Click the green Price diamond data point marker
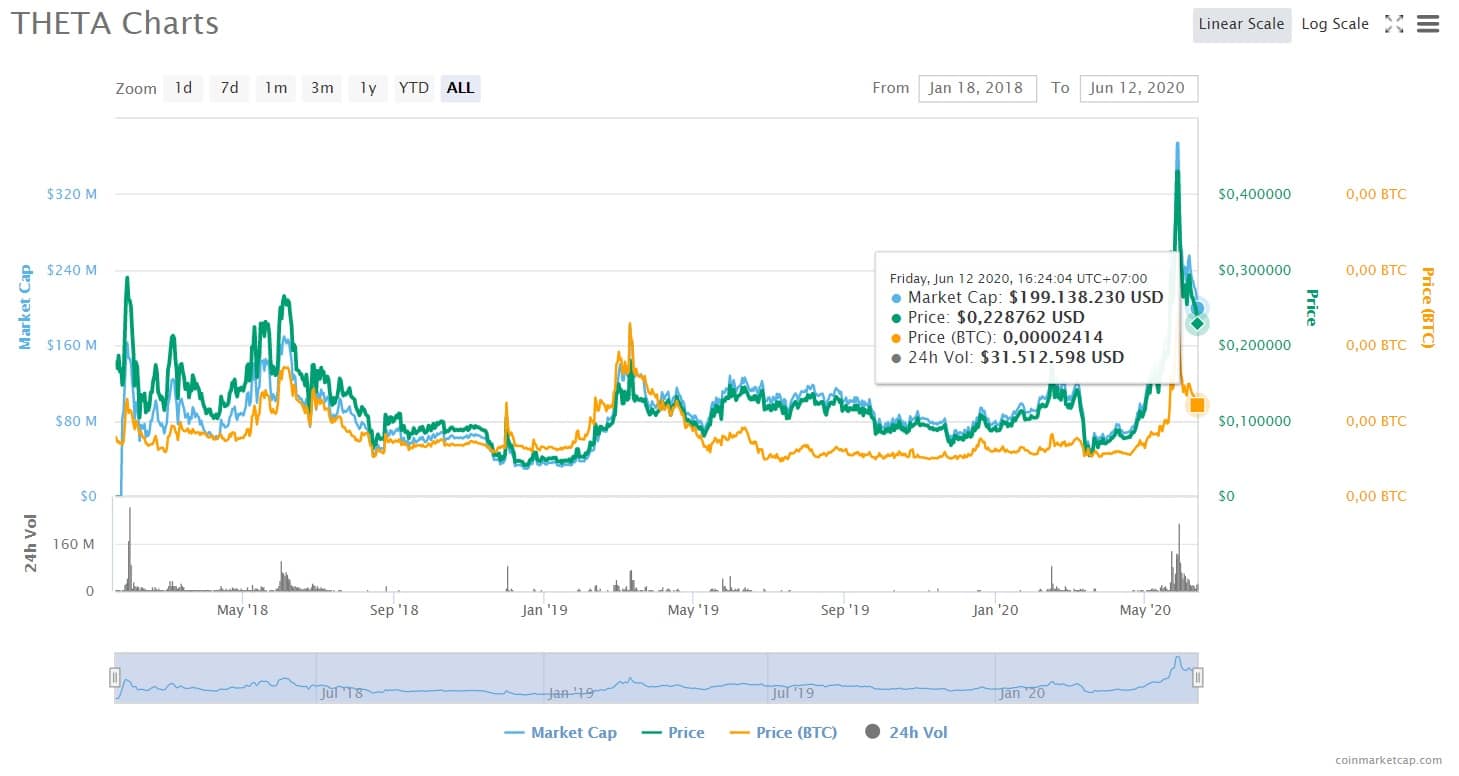Image resolution: width=1459 pixels, height=776 pixels. [1197, 323]
